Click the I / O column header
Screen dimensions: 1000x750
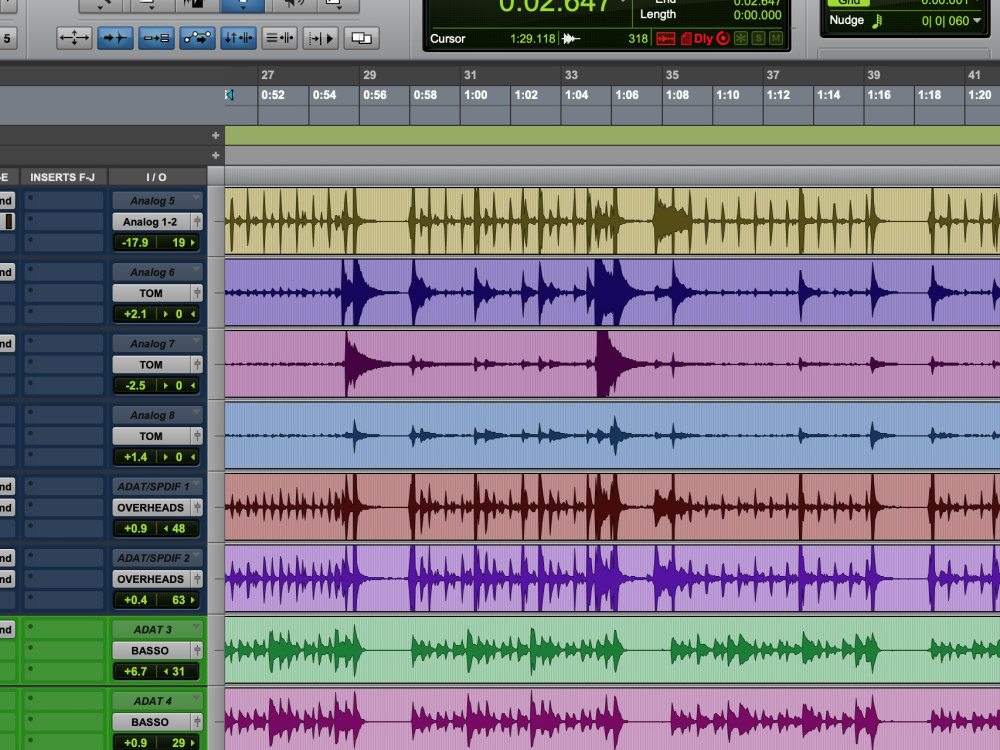157,177
